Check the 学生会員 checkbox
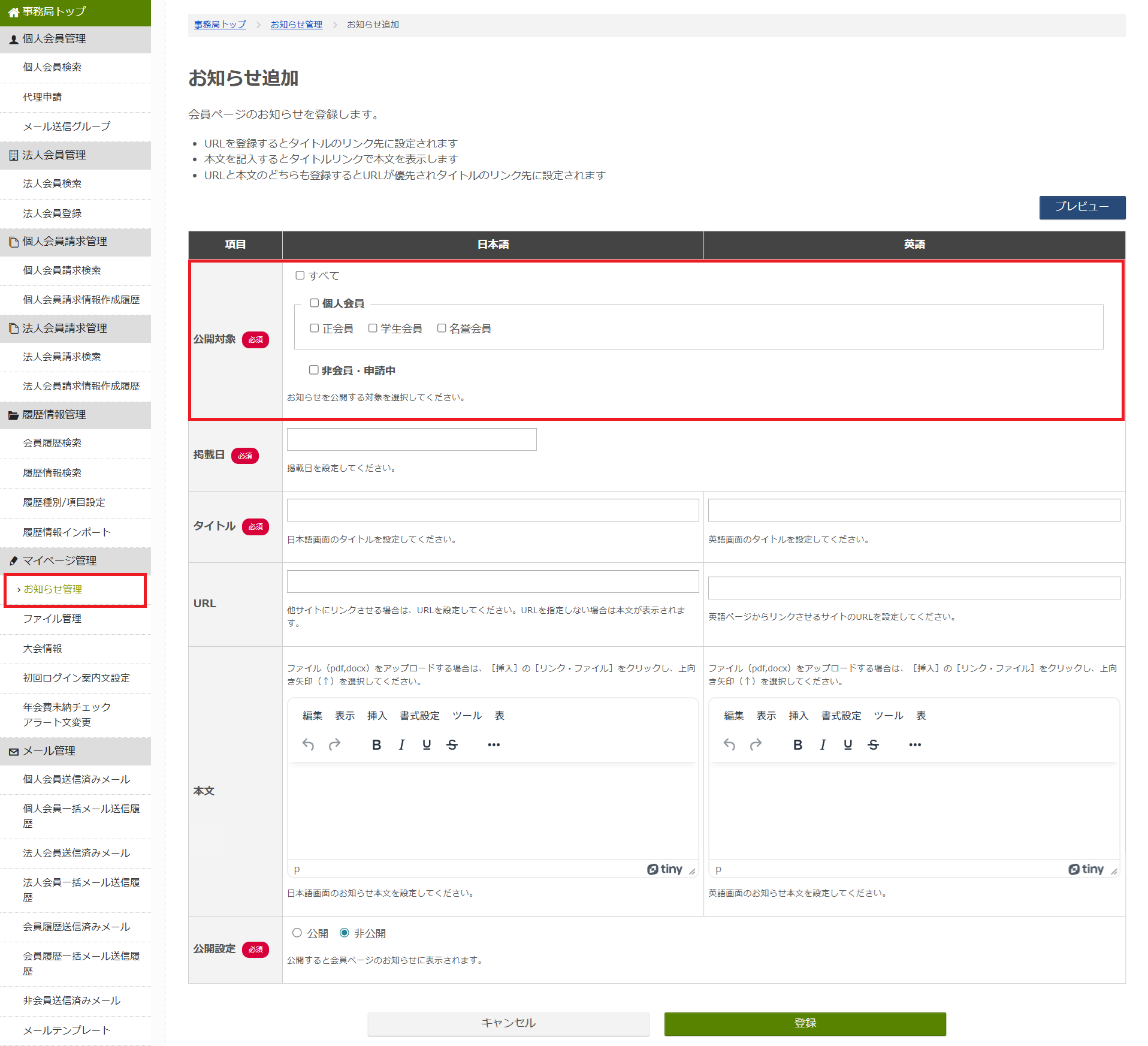Image resolution: width=1148 pixels, height=1046 pixels. click(373, 328)
